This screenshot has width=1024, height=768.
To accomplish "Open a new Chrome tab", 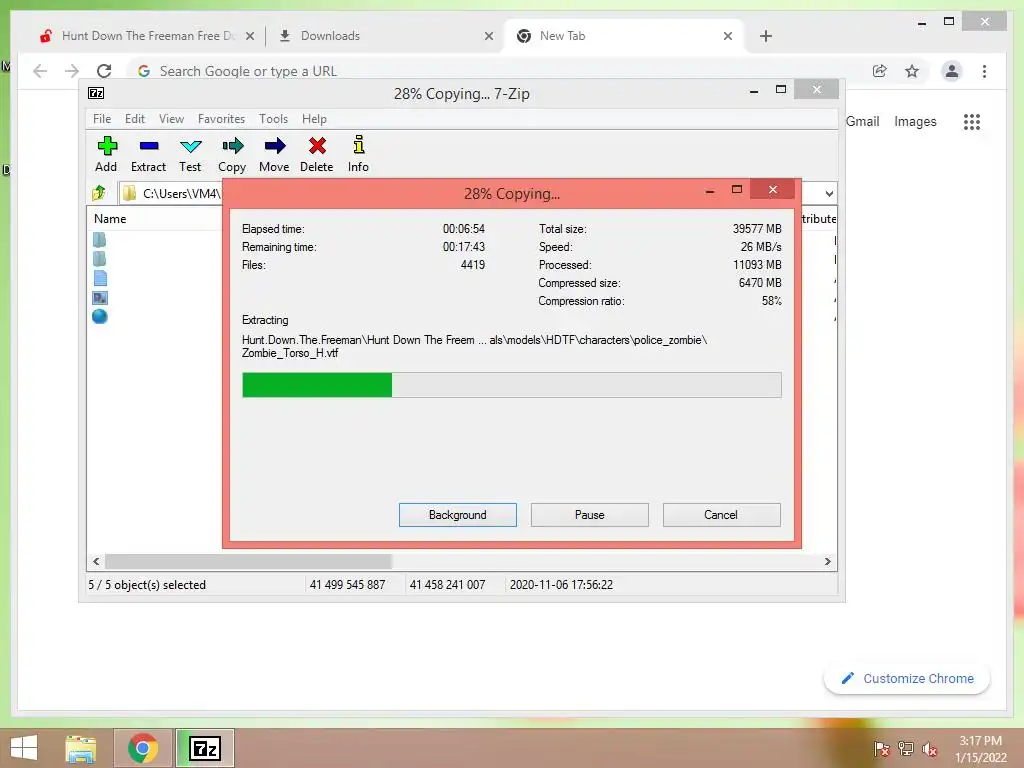I will [766, 36].
